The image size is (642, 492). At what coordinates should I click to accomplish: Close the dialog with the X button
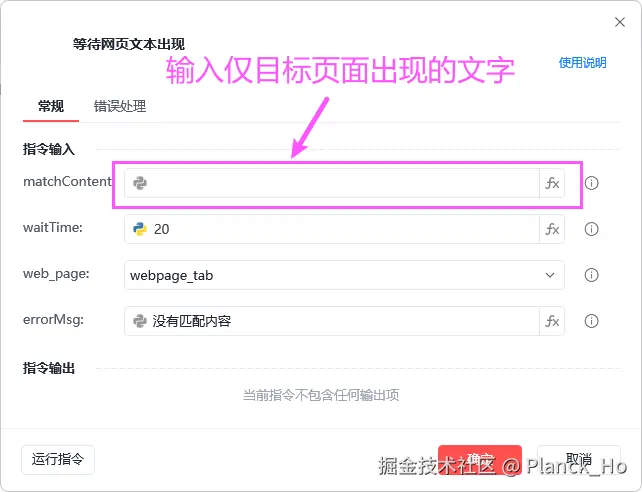tap(620, 22)
